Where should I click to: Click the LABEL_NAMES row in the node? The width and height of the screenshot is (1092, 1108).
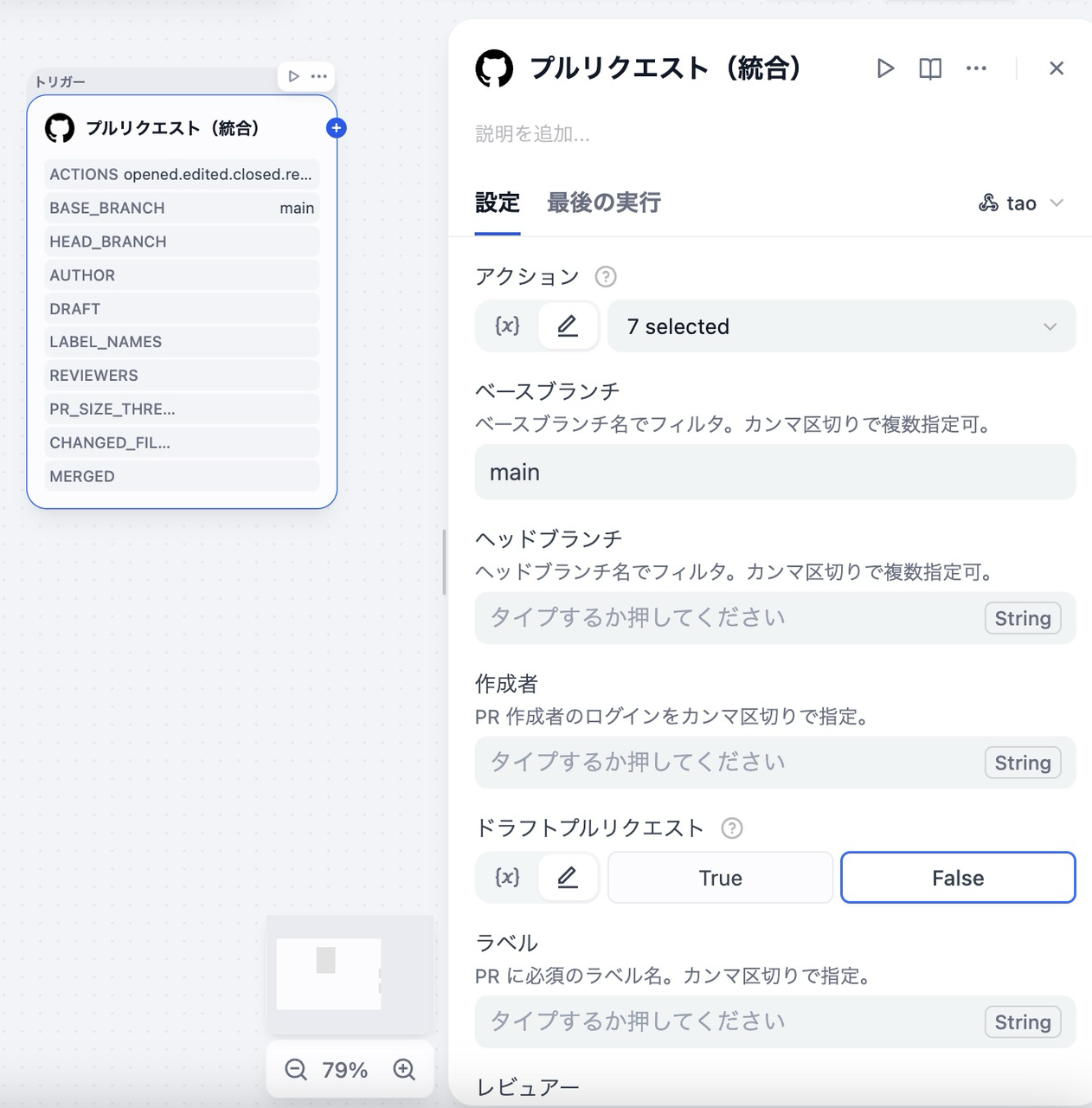[182, 342]
